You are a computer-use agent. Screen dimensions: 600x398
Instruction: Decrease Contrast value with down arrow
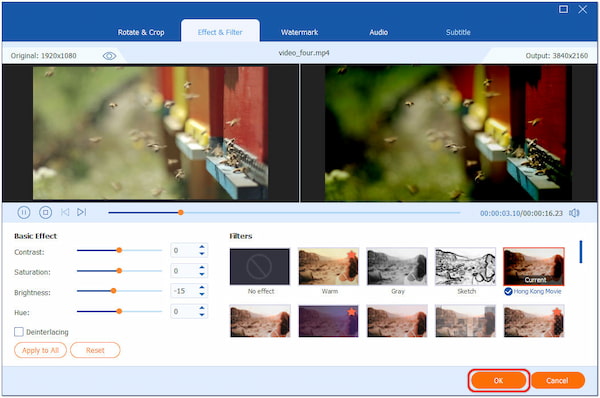[x=202, y=254]
